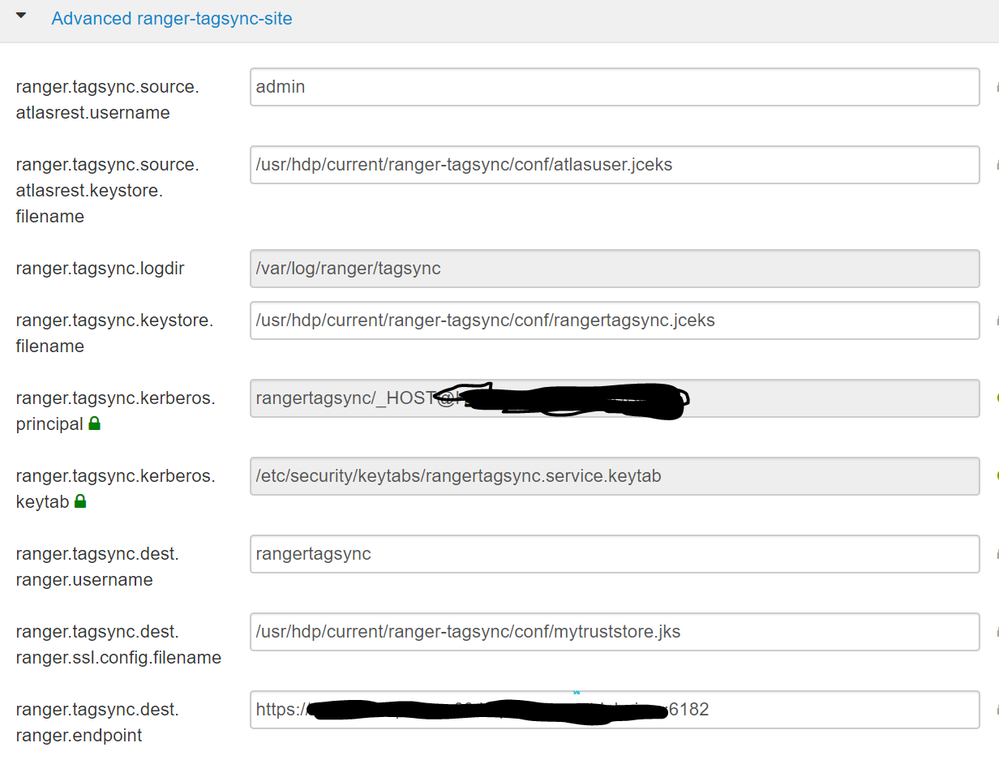Focus the dest ranger.username field with rangertagsync
The height and width of the screenshot is (774, 999).
click(614, 554)
